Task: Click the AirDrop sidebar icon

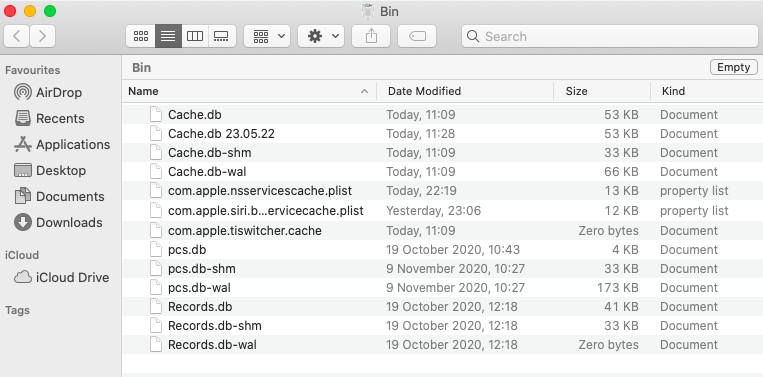Action: coord(23,92)
